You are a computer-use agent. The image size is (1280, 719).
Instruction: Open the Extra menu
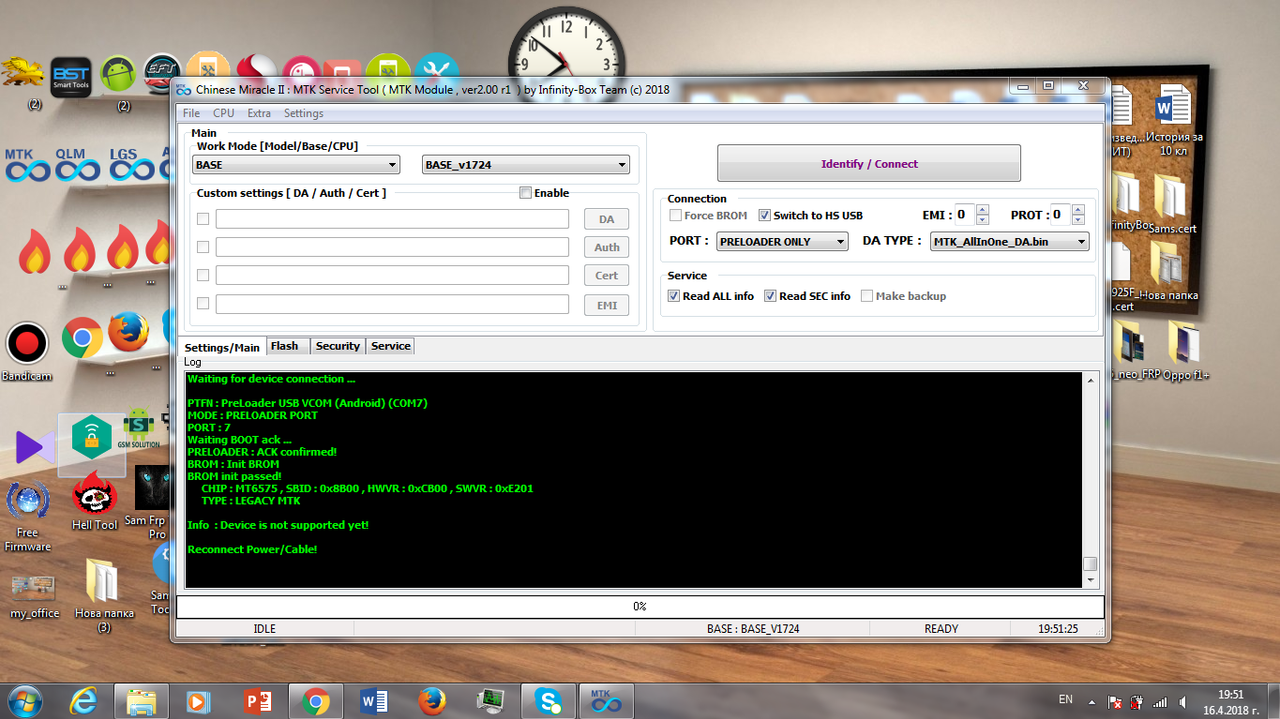pyautogui.click(x=259, y=113)
